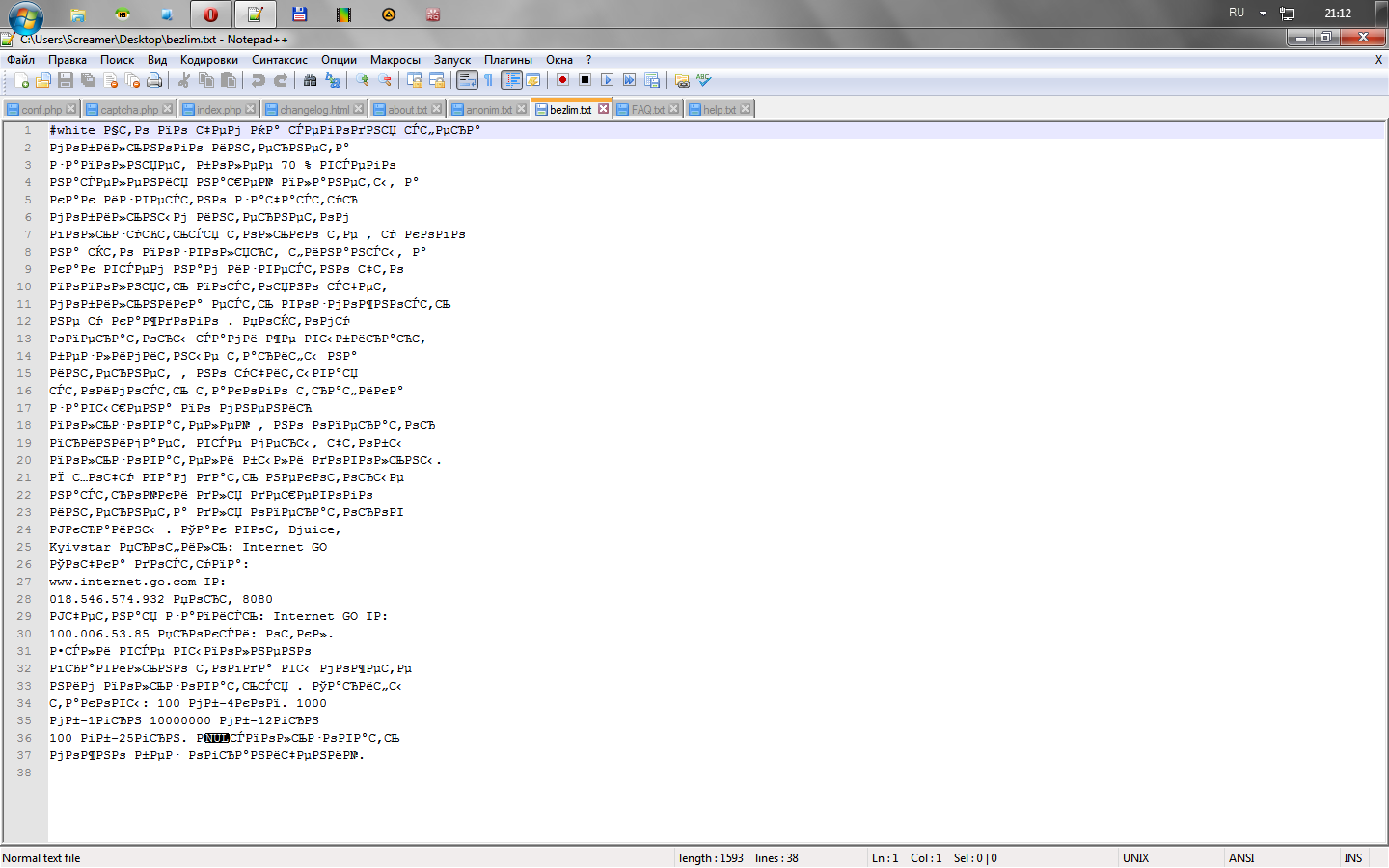Open the Кодировки menu
Screen dimensions: 1389x868
tap(208, 60)
